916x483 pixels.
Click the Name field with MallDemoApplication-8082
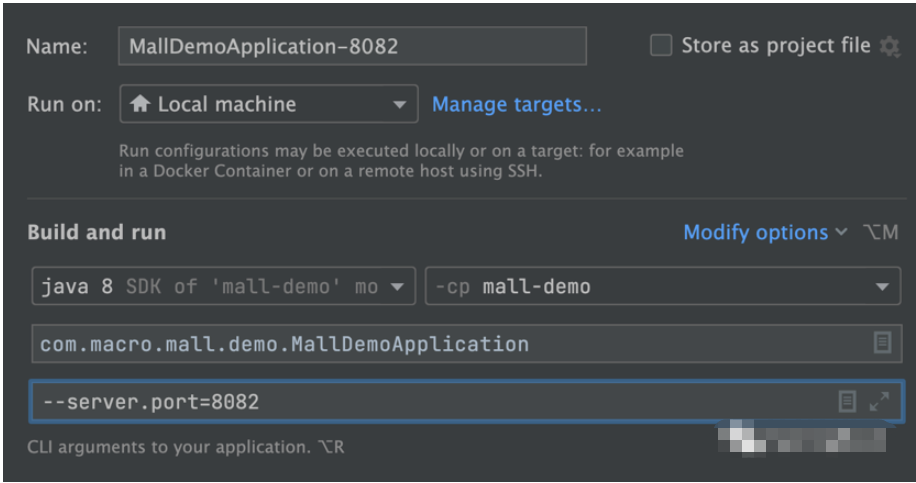(351, 47)
